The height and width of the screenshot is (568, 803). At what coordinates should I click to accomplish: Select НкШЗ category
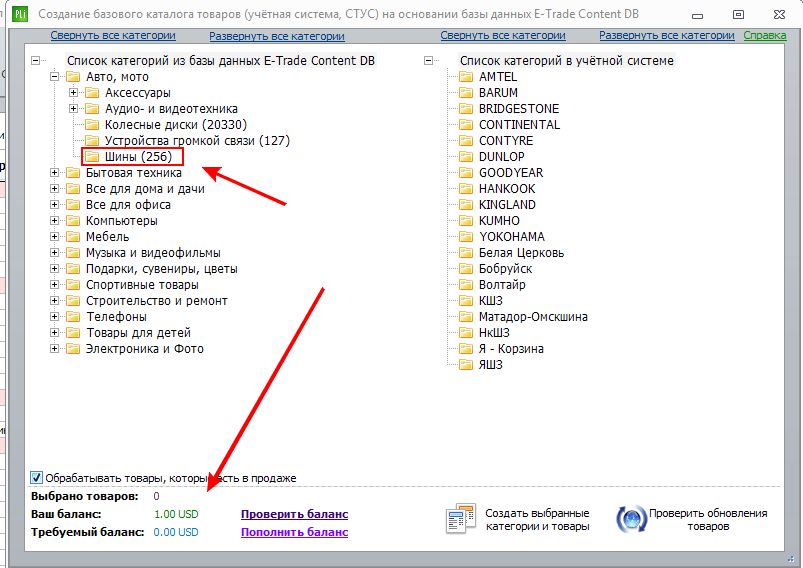click(x=494, y=332)
